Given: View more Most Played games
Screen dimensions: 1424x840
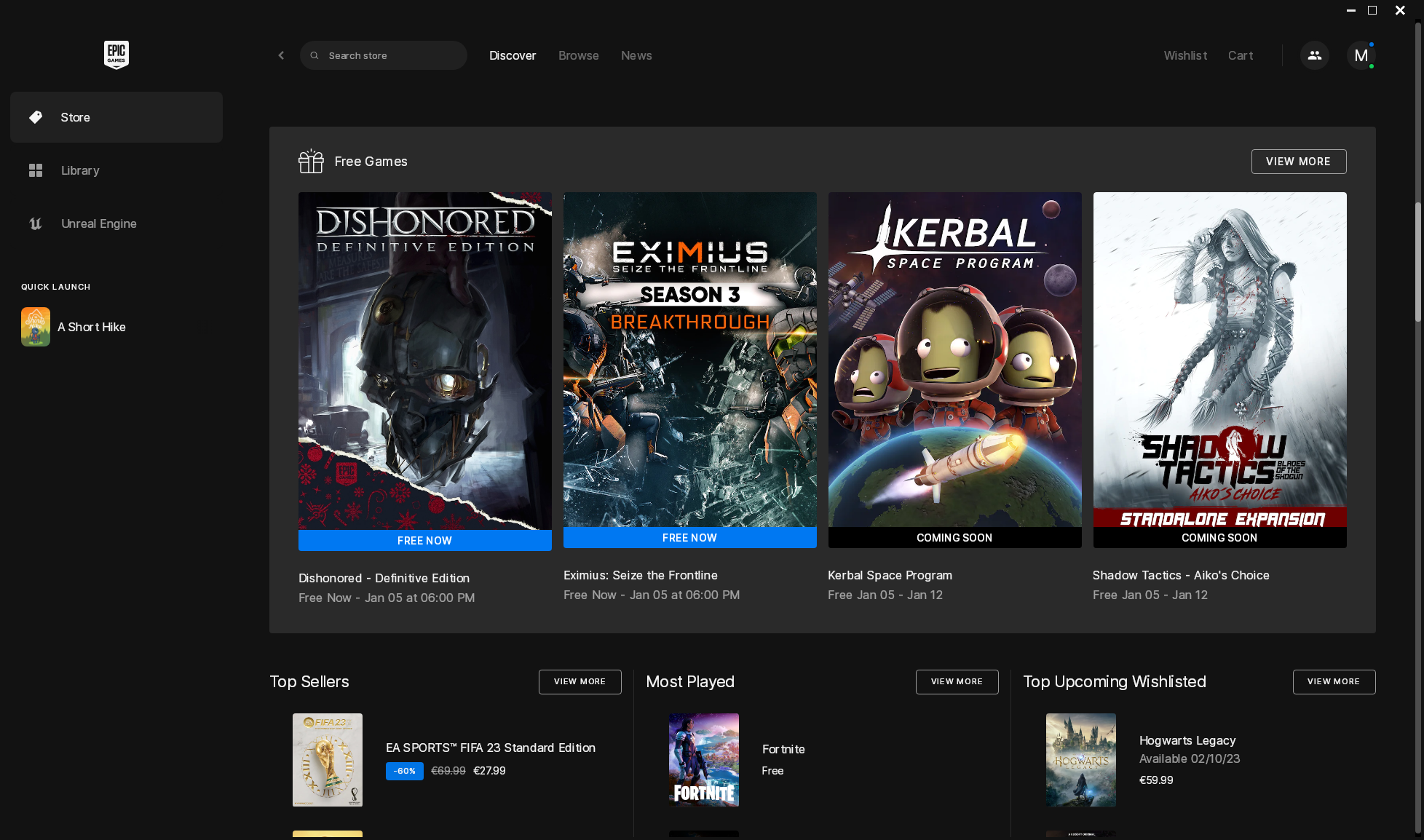Looking at the screenshot, I should [x=957, y=682].
